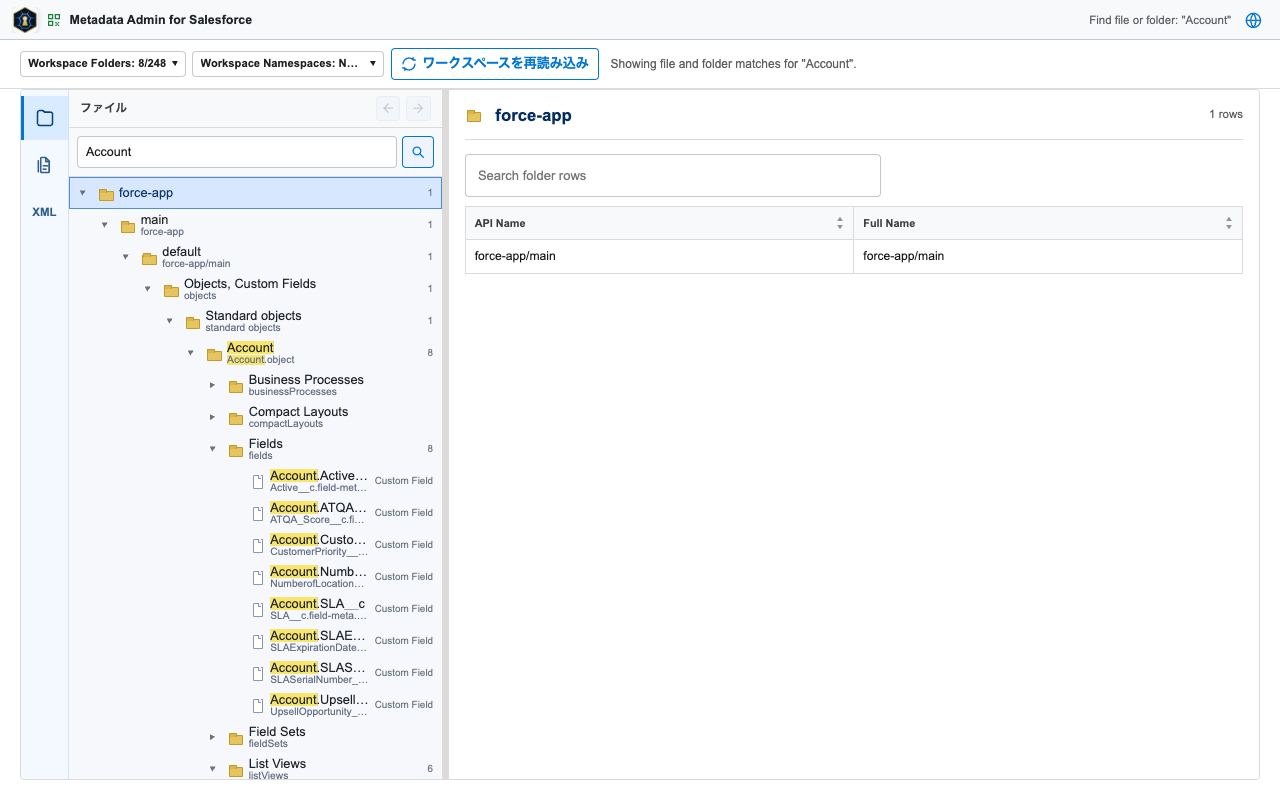Switch to the XML sidebar view
1280x800 pixels.
click(45, 212)
